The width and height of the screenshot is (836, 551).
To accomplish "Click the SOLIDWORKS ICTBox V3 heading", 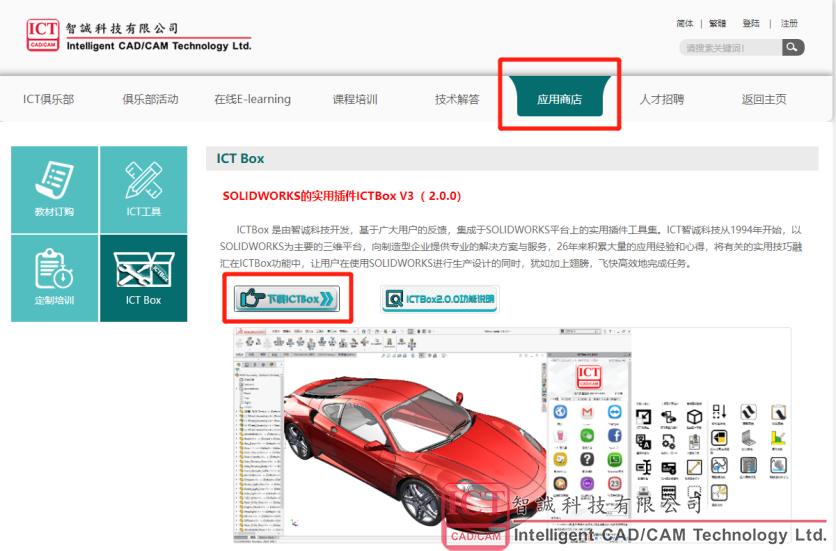I will point(342,196).
